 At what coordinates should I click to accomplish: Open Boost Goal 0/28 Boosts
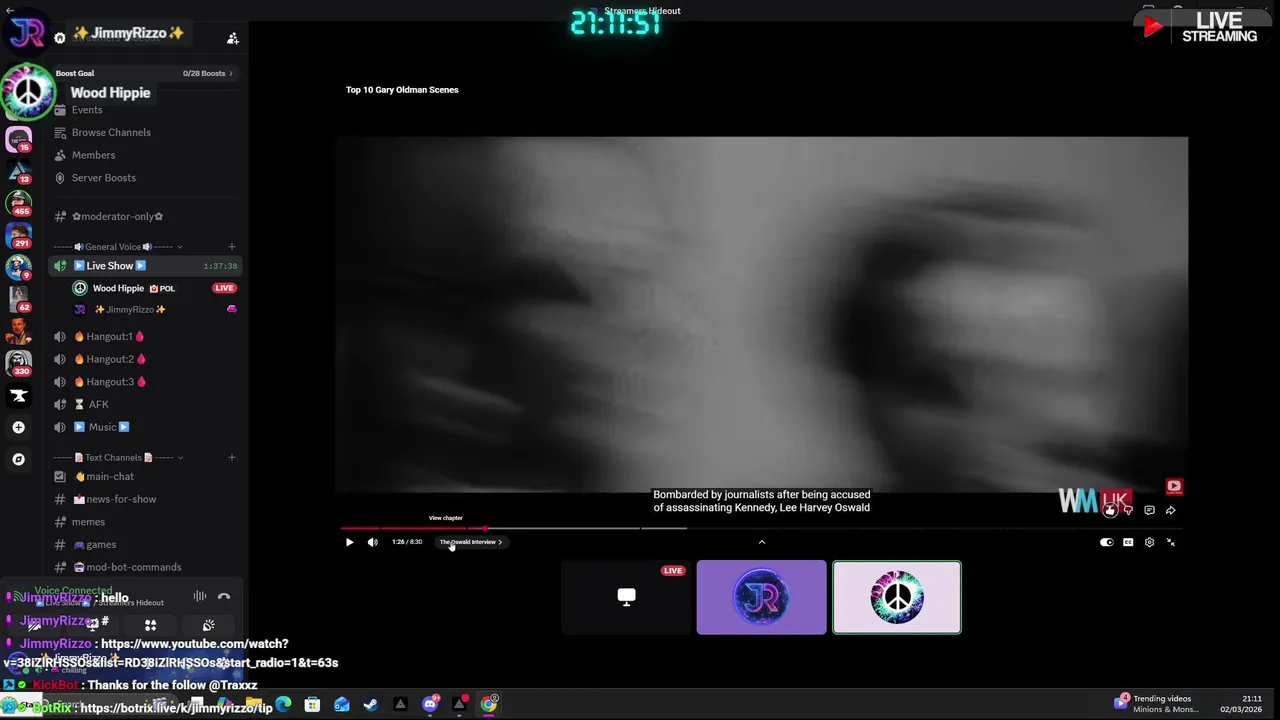[144, 73]
